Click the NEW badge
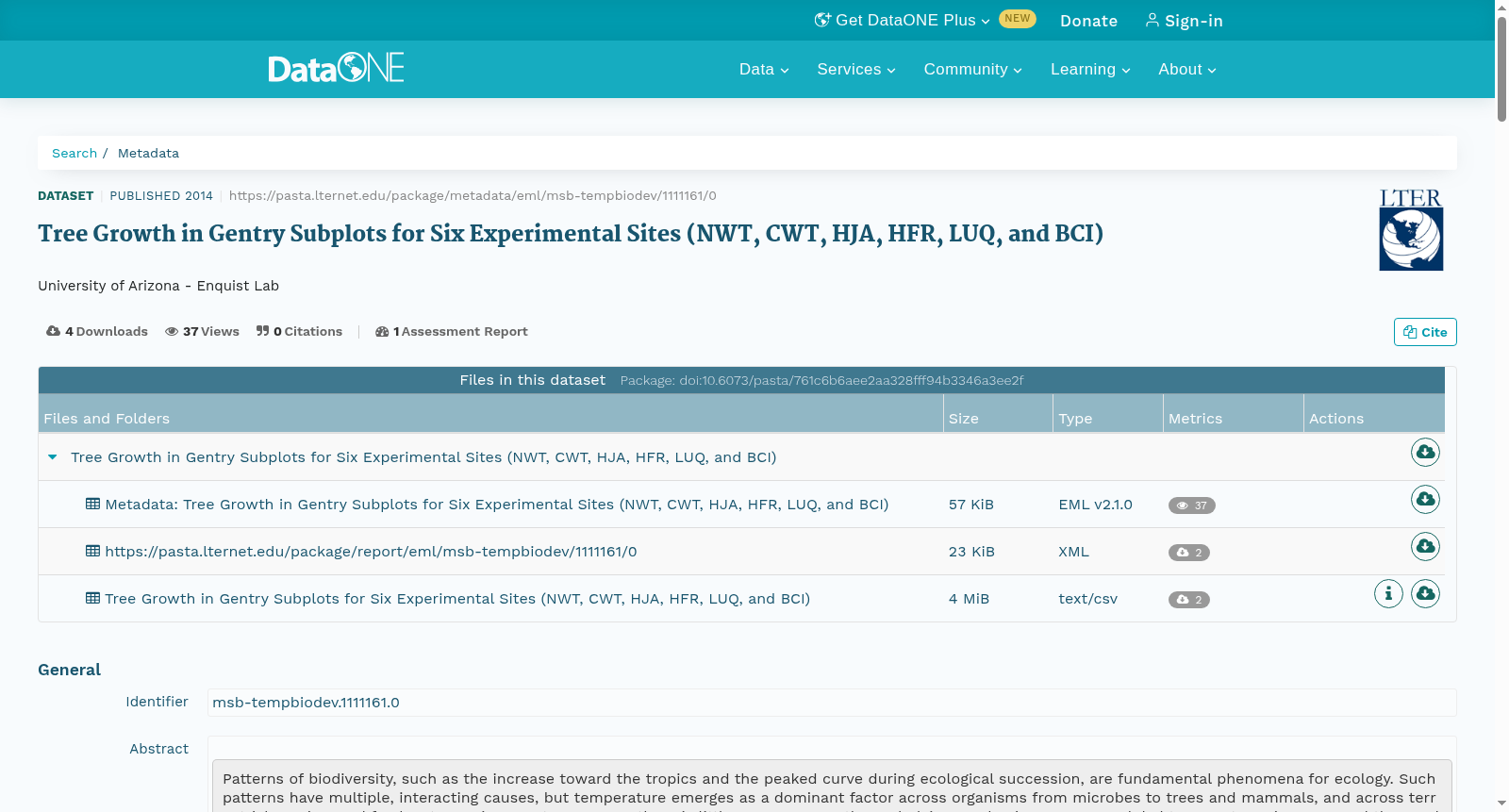1509x812 pixels. pos(1018,19)
